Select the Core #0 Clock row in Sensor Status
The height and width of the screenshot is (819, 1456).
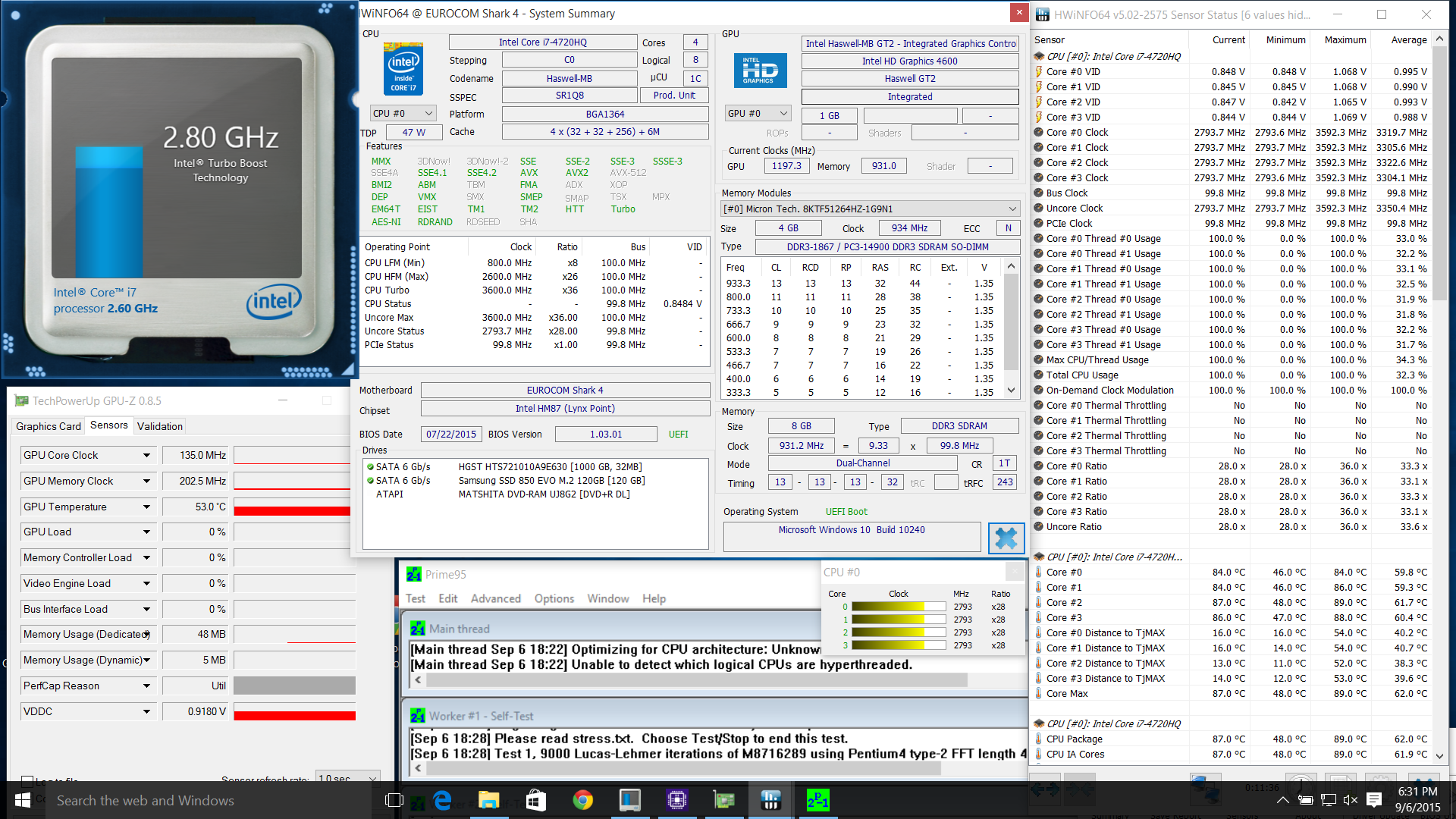point(1232,132)
